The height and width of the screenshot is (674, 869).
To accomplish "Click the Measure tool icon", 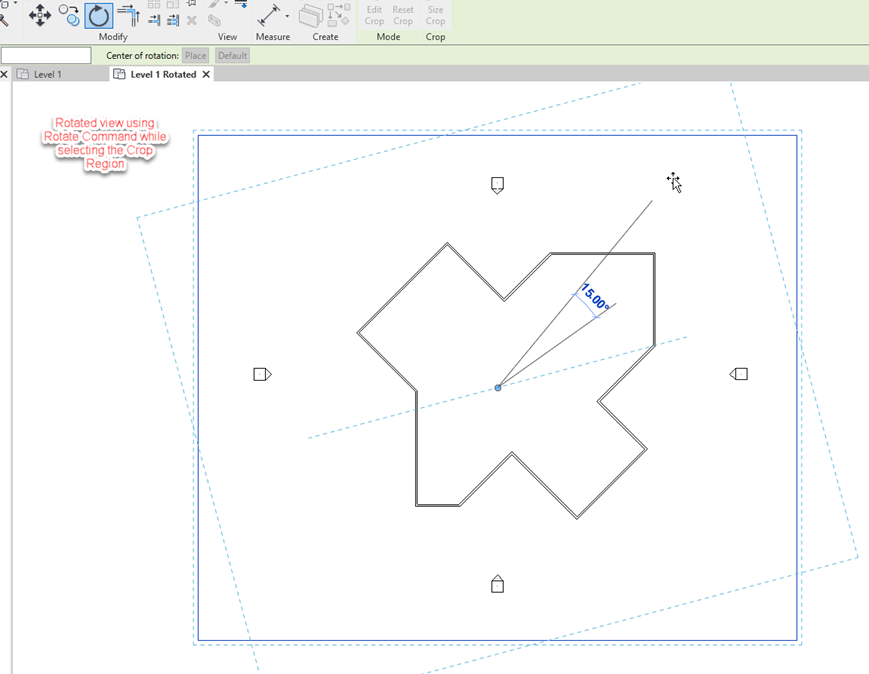I will coord(269,15).
